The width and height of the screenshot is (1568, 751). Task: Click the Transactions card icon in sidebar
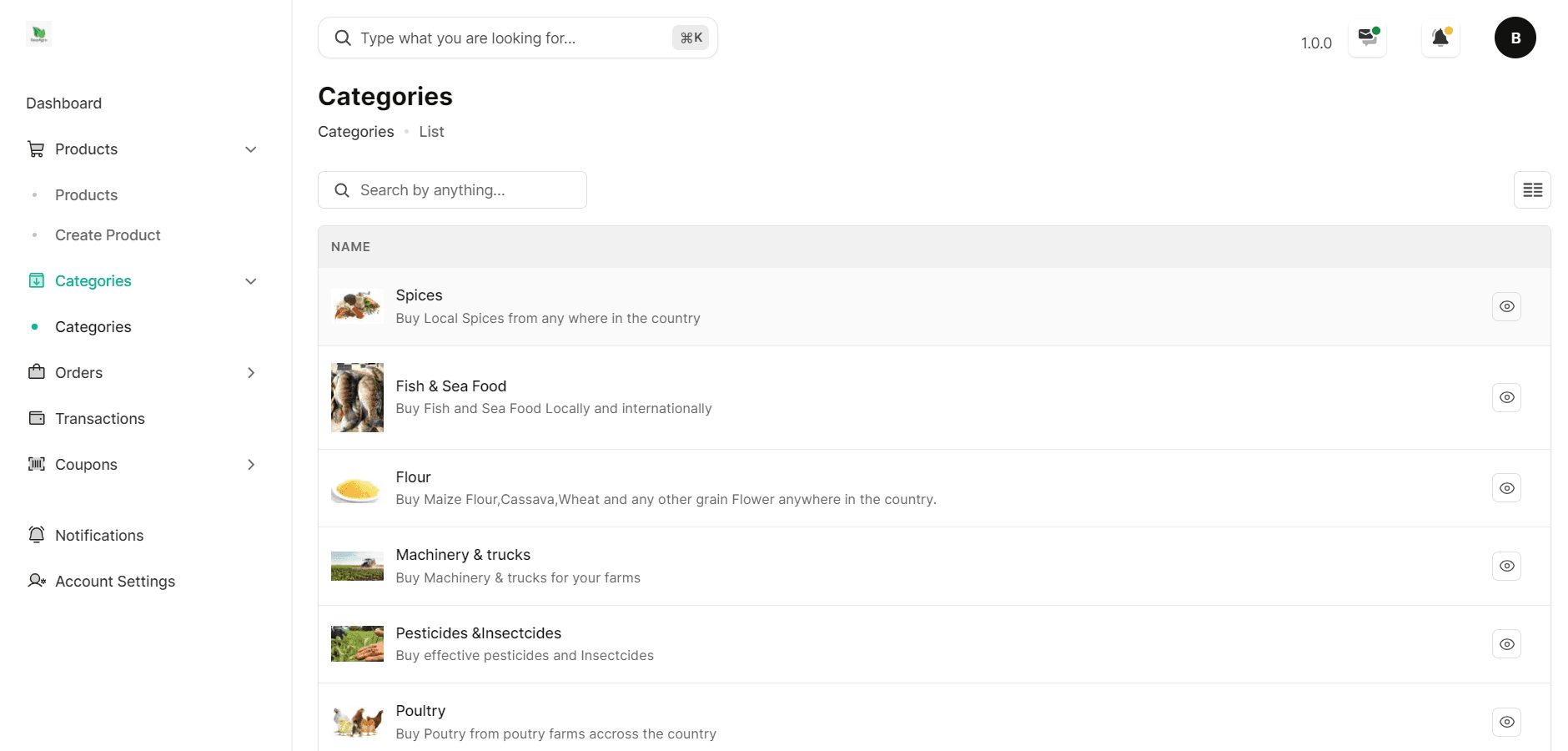coord(37,418)
